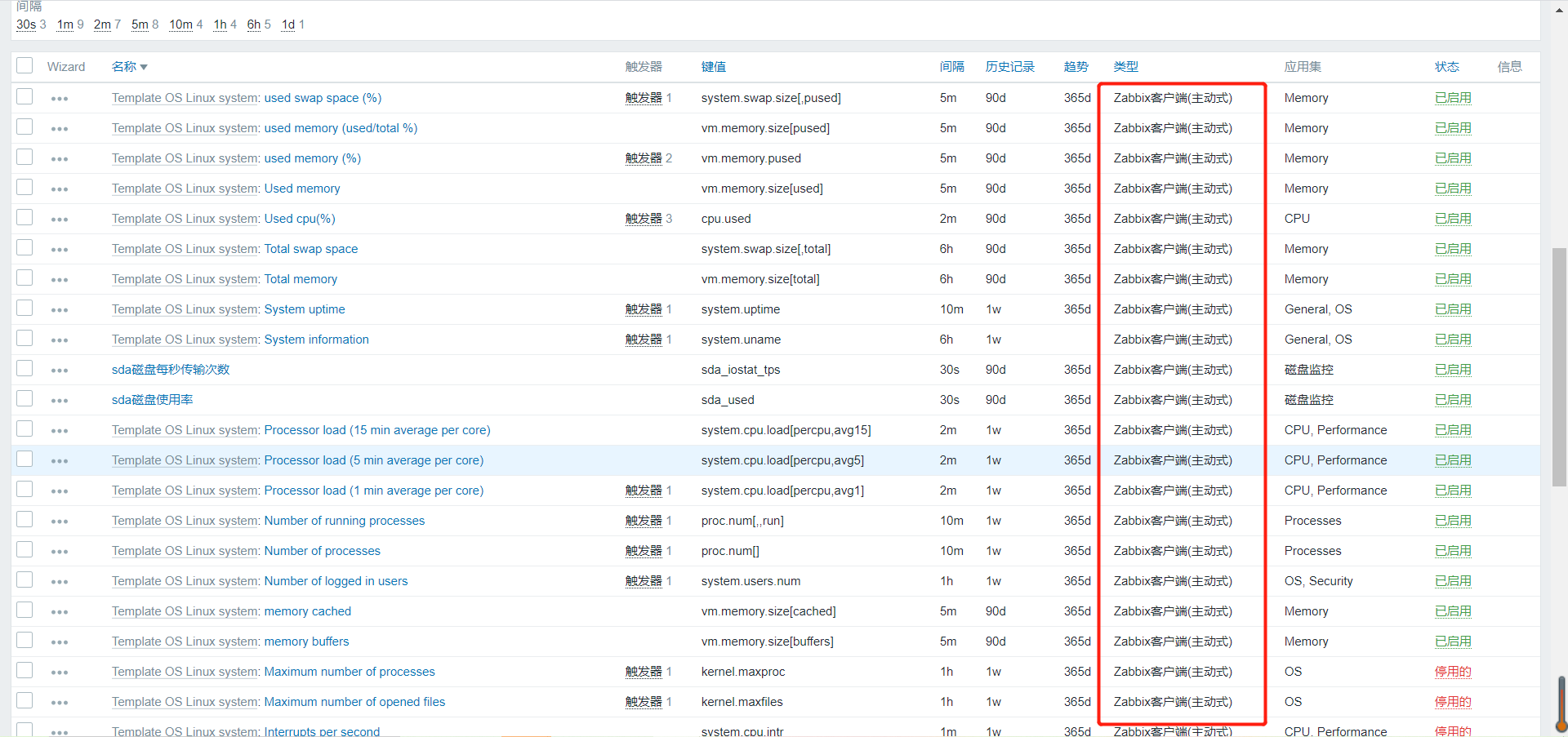
Task: Open the wizard dots for Number of processes row
Action: point(60,551)
